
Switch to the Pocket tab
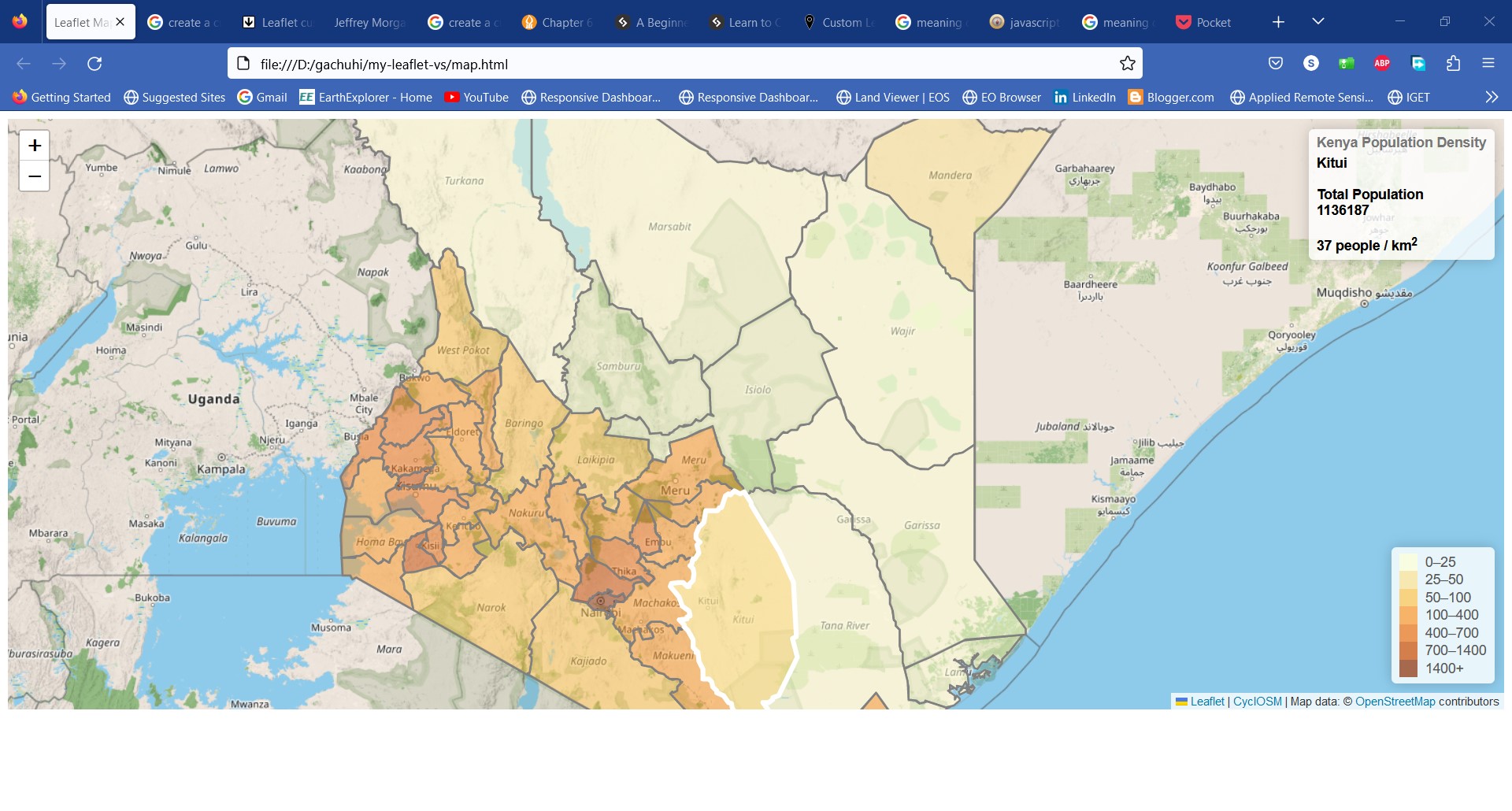click(x=1203, y=22)
